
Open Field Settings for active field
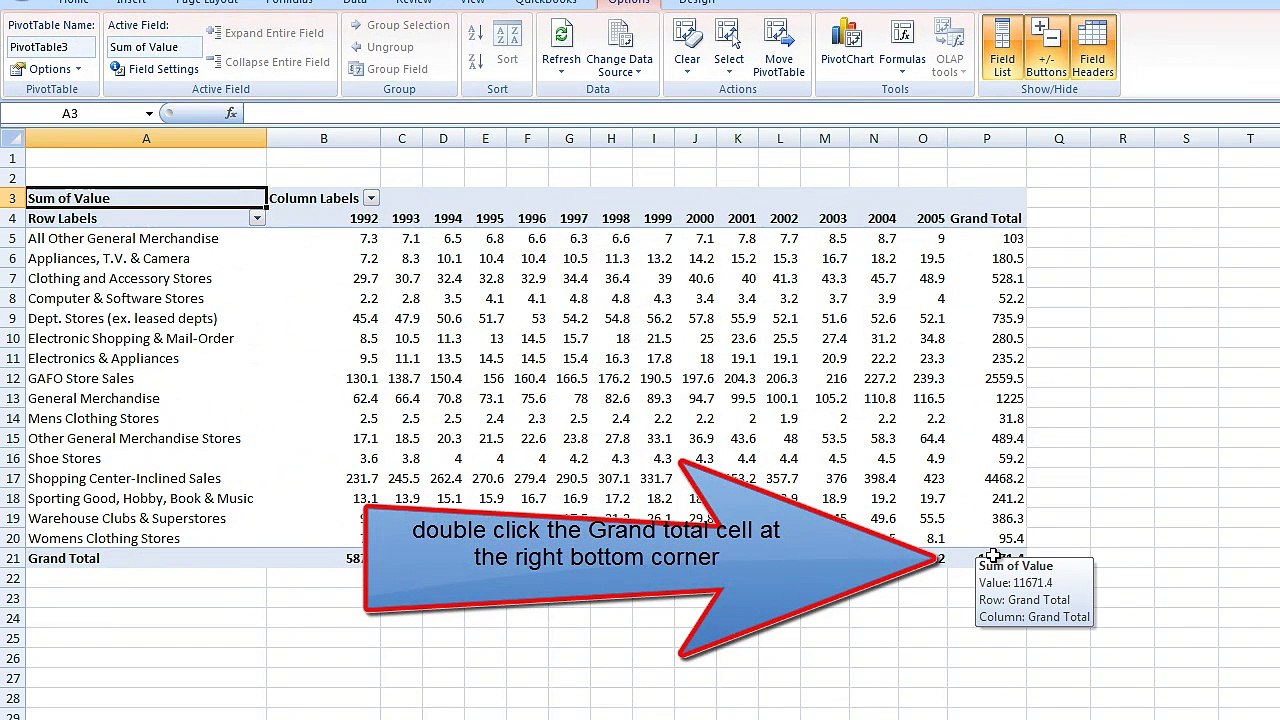click(155, 69)
